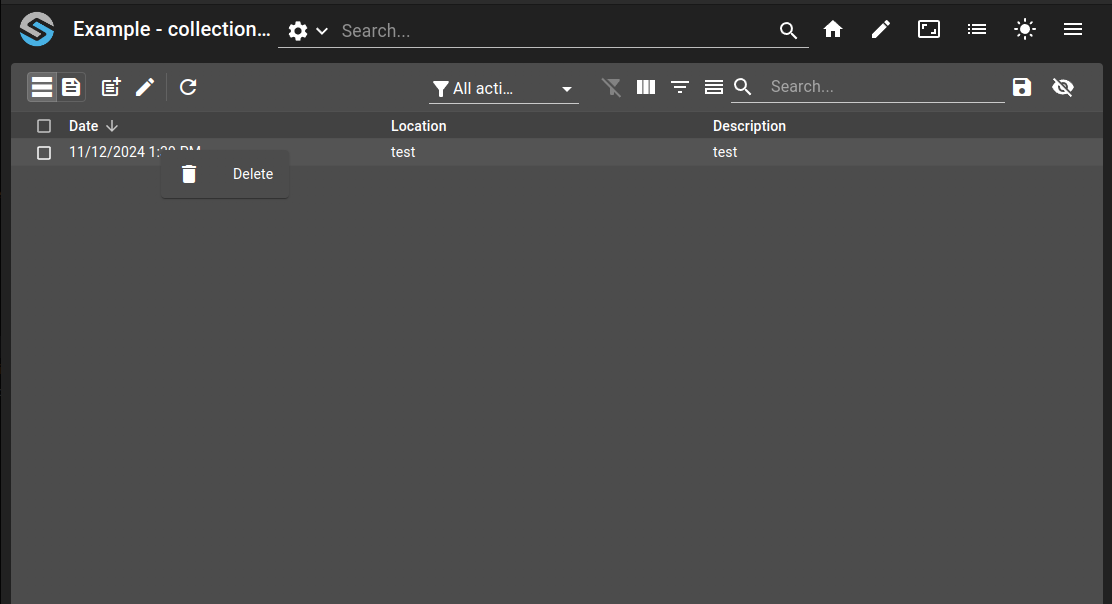This screenshot has height=604, width=1112.
Task: Add a new record with the plus-note icon
Action: 111,87
